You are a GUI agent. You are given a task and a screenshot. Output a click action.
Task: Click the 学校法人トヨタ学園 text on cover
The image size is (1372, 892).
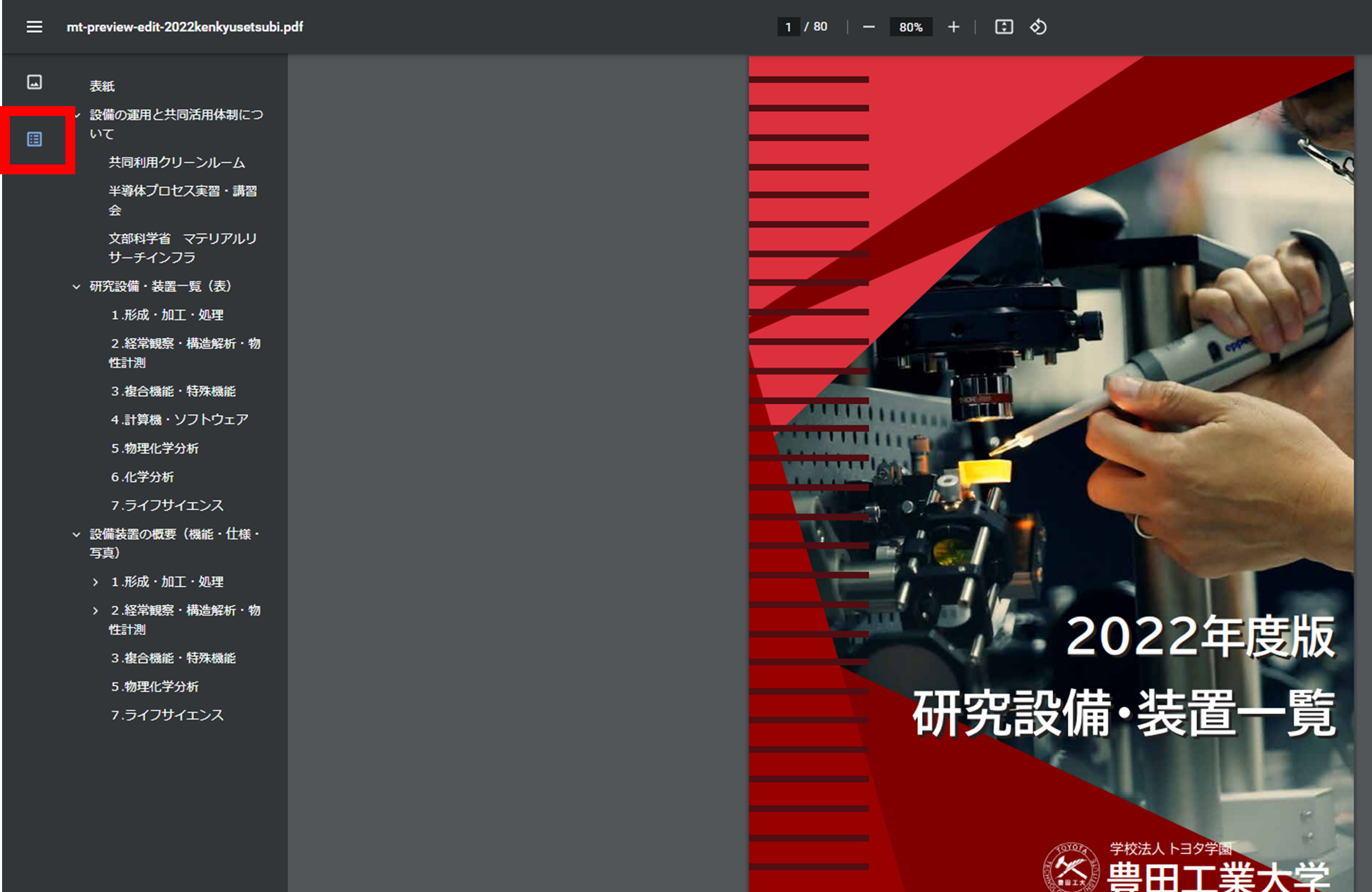click(1171, 848)
